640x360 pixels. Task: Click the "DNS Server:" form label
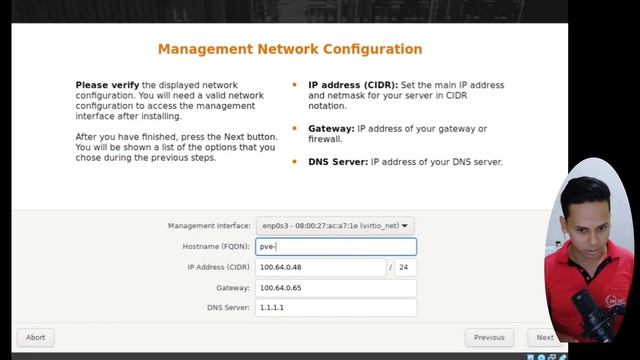[228, 308]
